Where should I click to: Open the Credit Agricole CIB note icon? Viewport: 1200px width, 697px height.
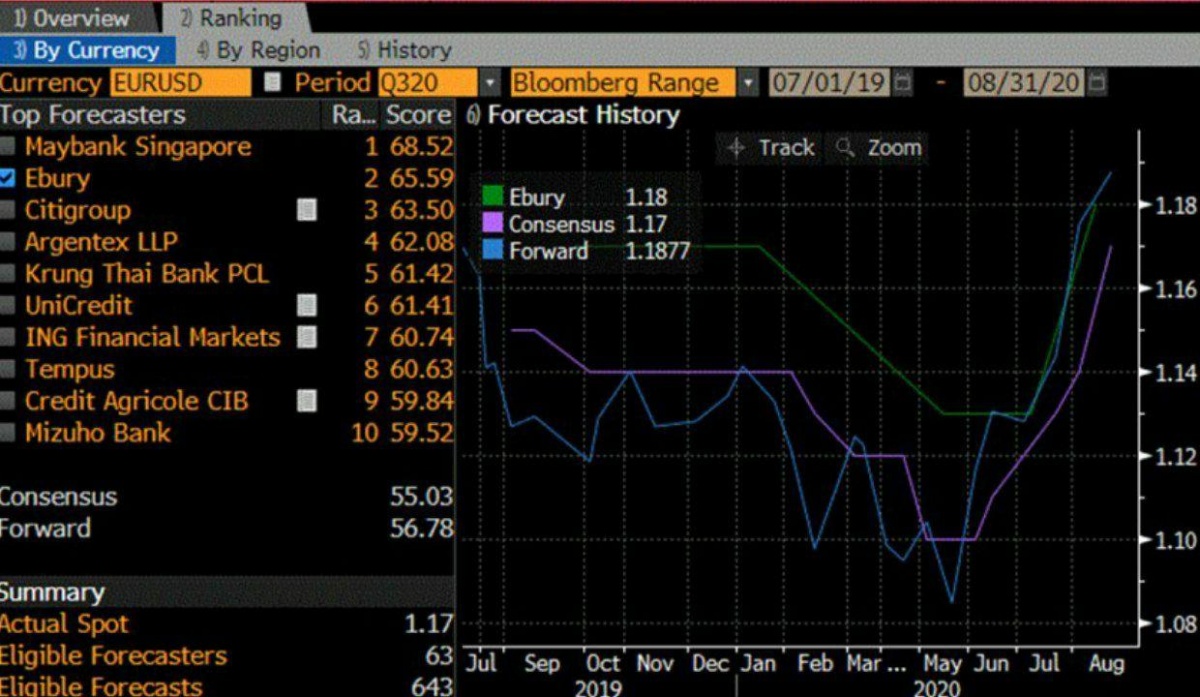(308, 402)
